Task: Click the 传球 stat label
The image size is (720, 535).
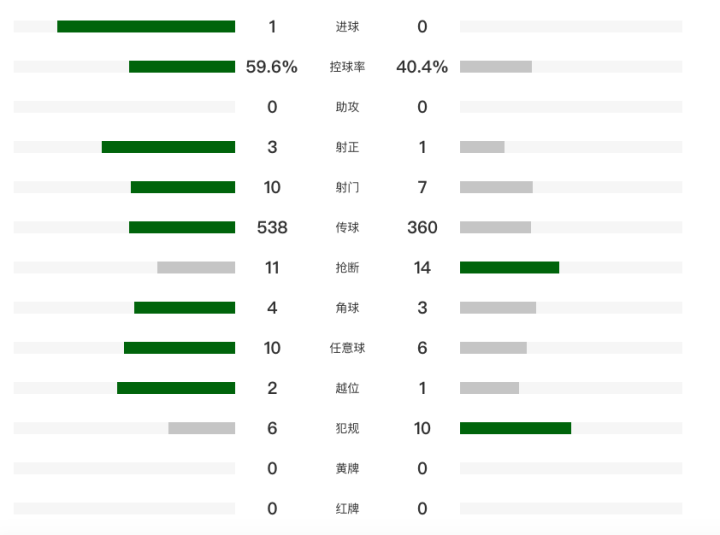Action: click(x=347, y=227)
